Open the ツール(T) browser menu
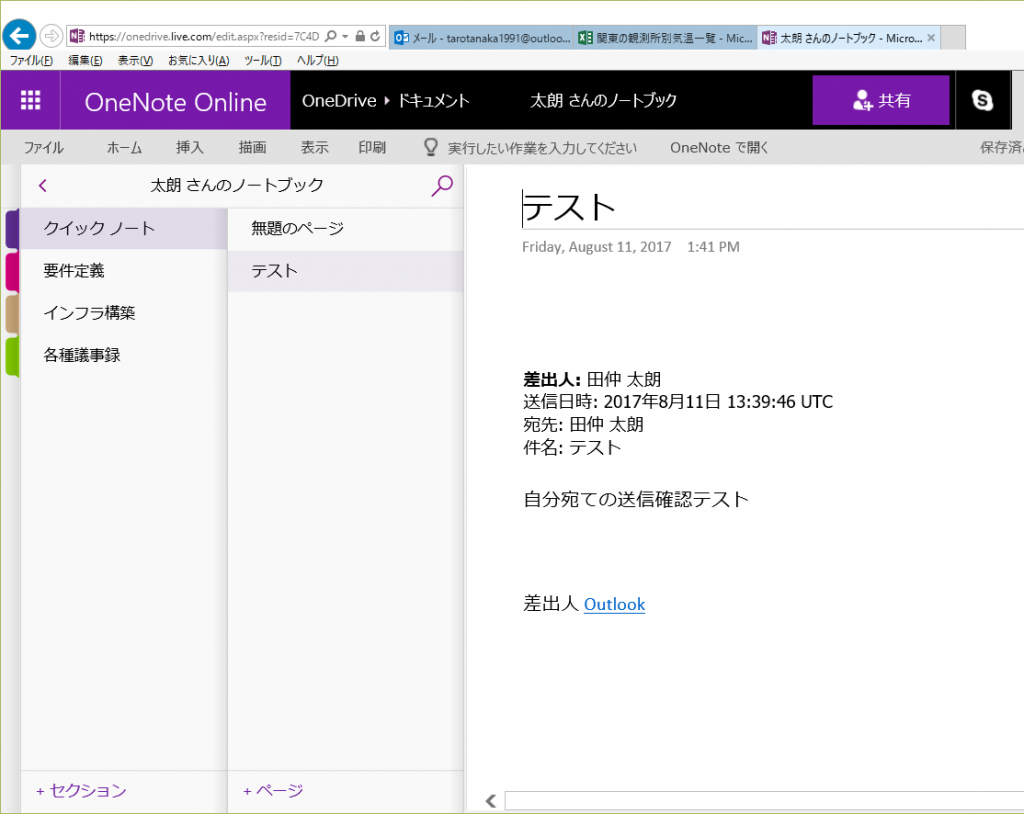Image resolution: width=1024 pixels, height=814 pixels. point(263,60)
